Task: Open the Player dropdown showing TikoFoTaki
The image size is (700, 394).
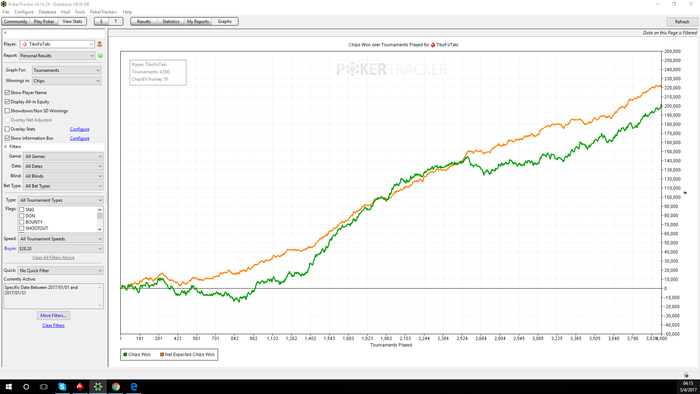Action: (x=57, y=44)
